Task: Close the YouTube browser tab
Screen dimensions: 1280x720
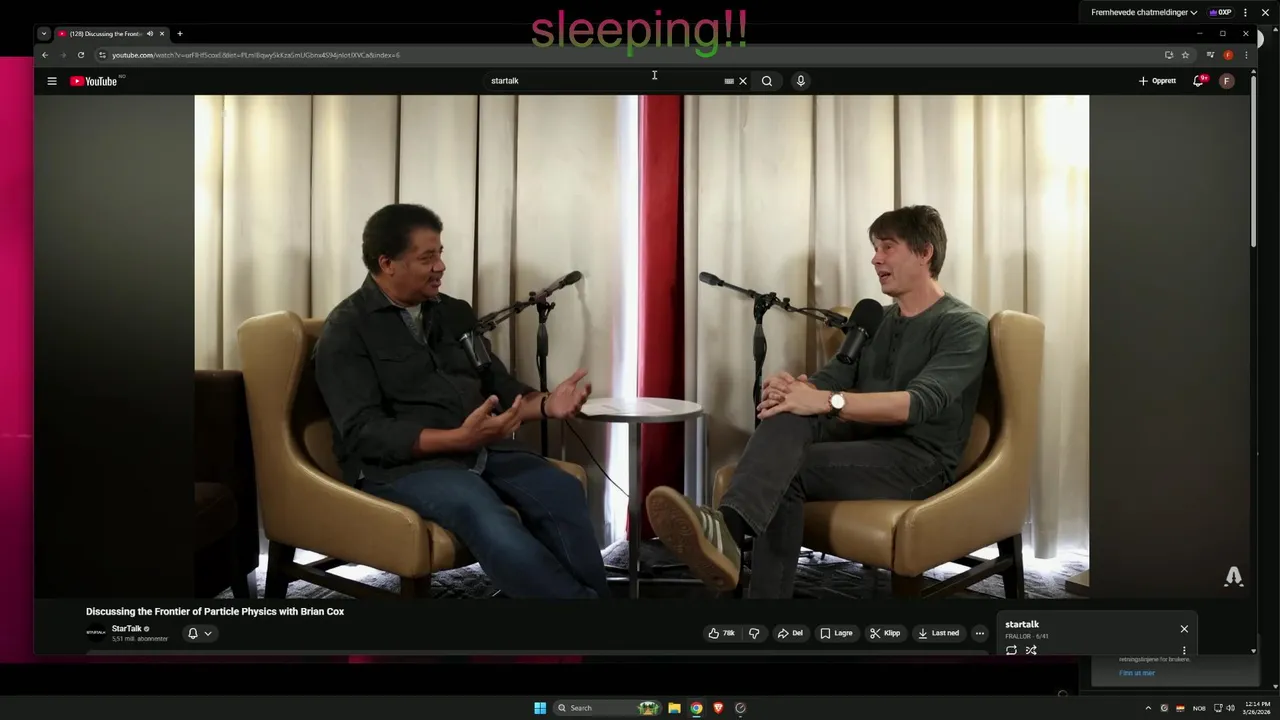Action: [162, 34]
